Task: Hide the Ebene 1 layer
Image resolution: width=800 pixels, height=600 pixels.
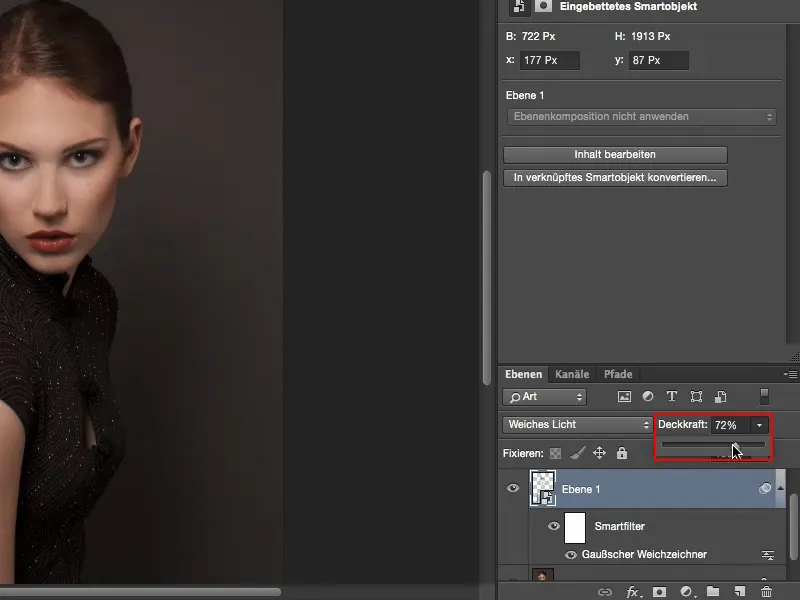Action: [x=513, y=488]
